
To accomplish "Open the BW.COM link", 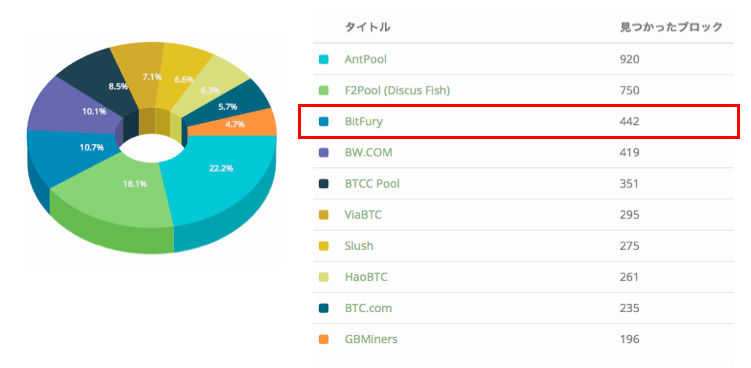I will click(x=368, y=153).
